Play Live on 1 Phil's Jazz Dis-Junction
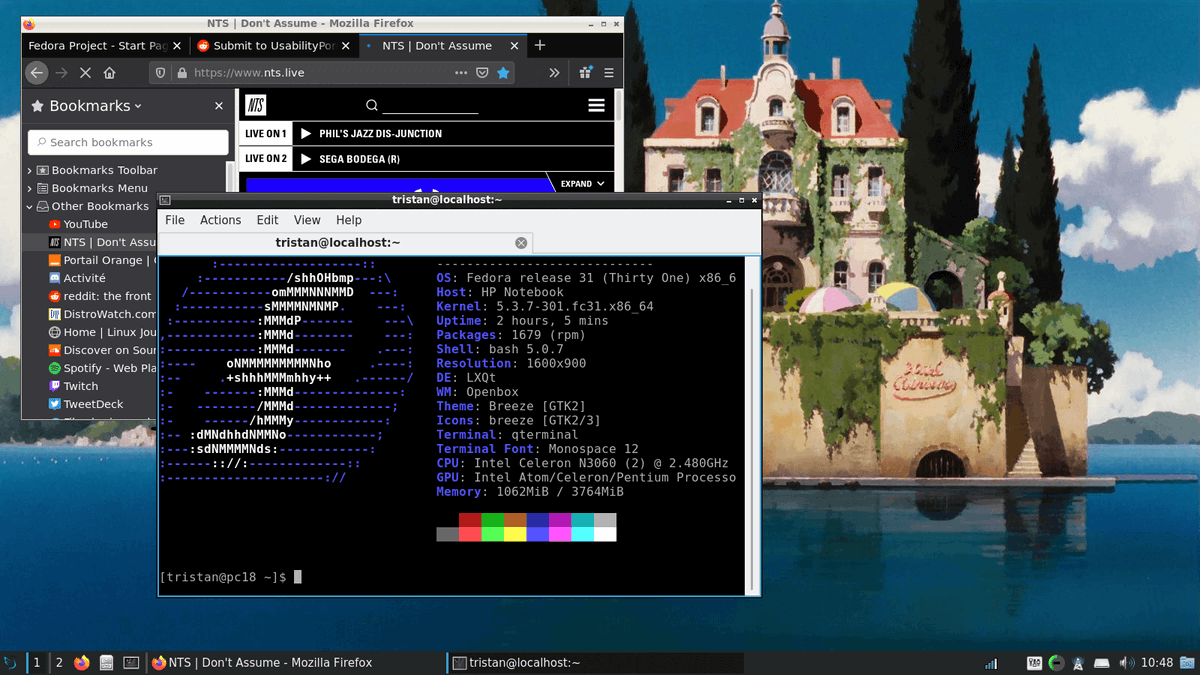 tap(307, 134)
